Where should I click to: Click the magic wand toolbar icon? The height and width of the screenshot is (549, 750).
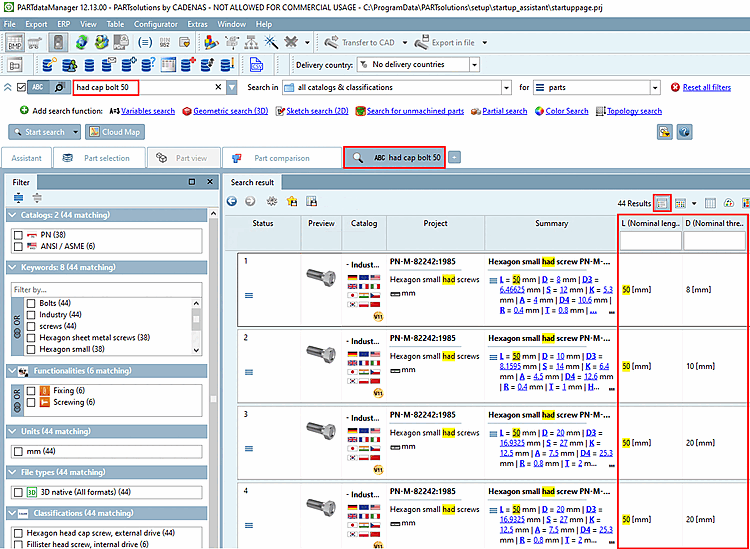[271, 43]
